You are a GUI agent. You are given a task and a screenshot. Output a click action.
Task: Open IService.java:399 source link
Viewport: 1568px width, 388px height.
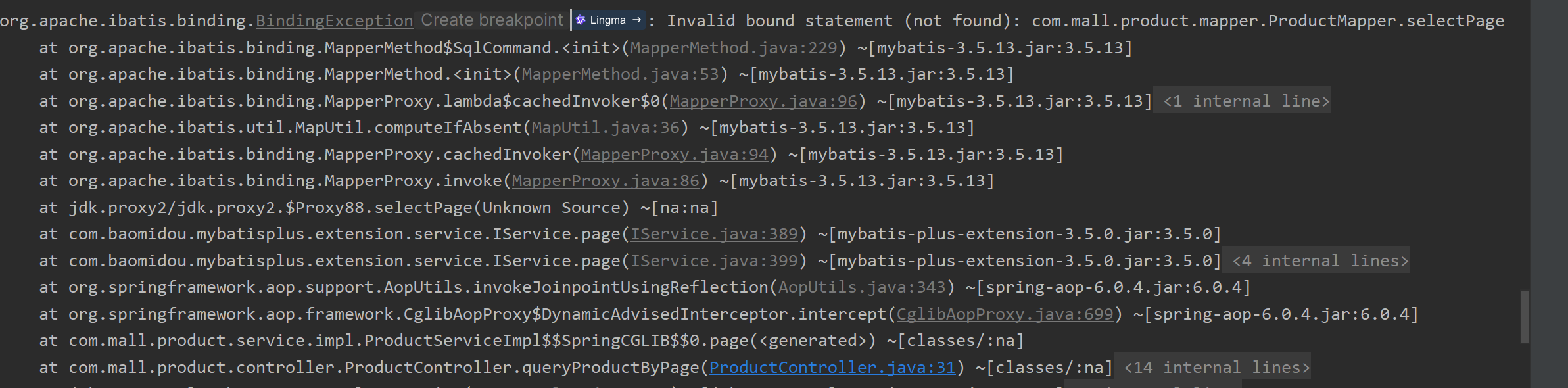[714, 261]
